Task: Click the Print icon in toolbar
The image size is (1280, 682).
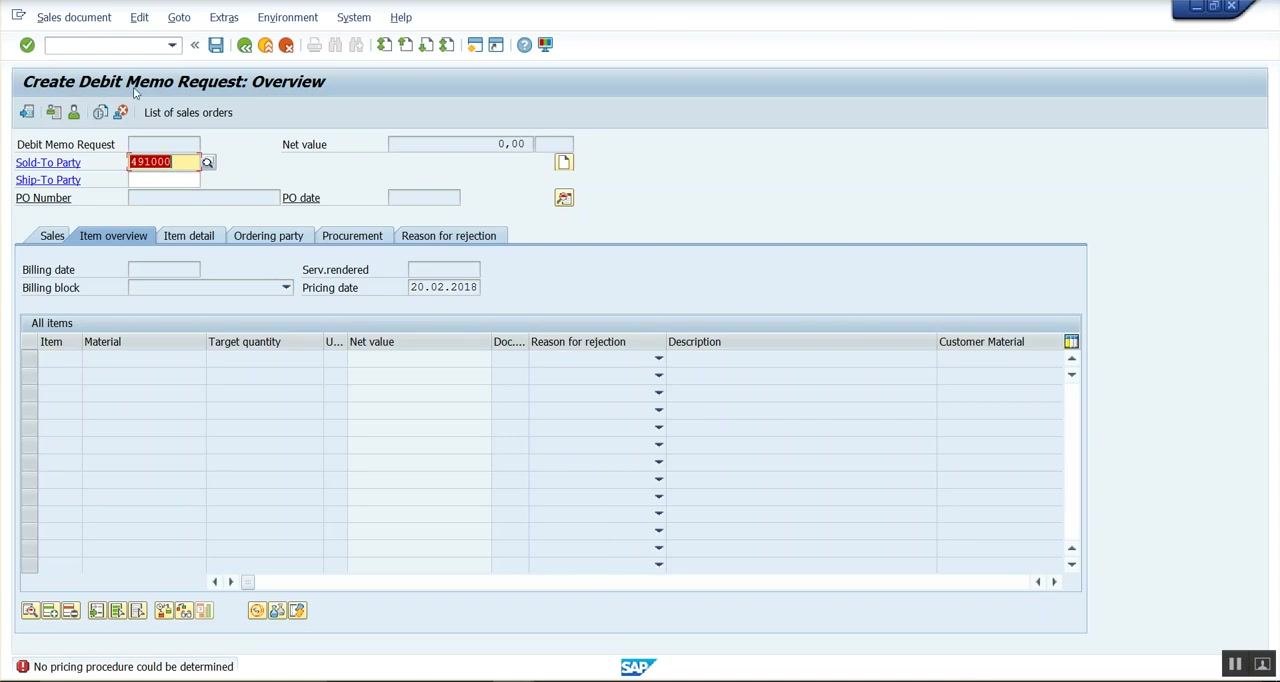Action: coord(314,45)
